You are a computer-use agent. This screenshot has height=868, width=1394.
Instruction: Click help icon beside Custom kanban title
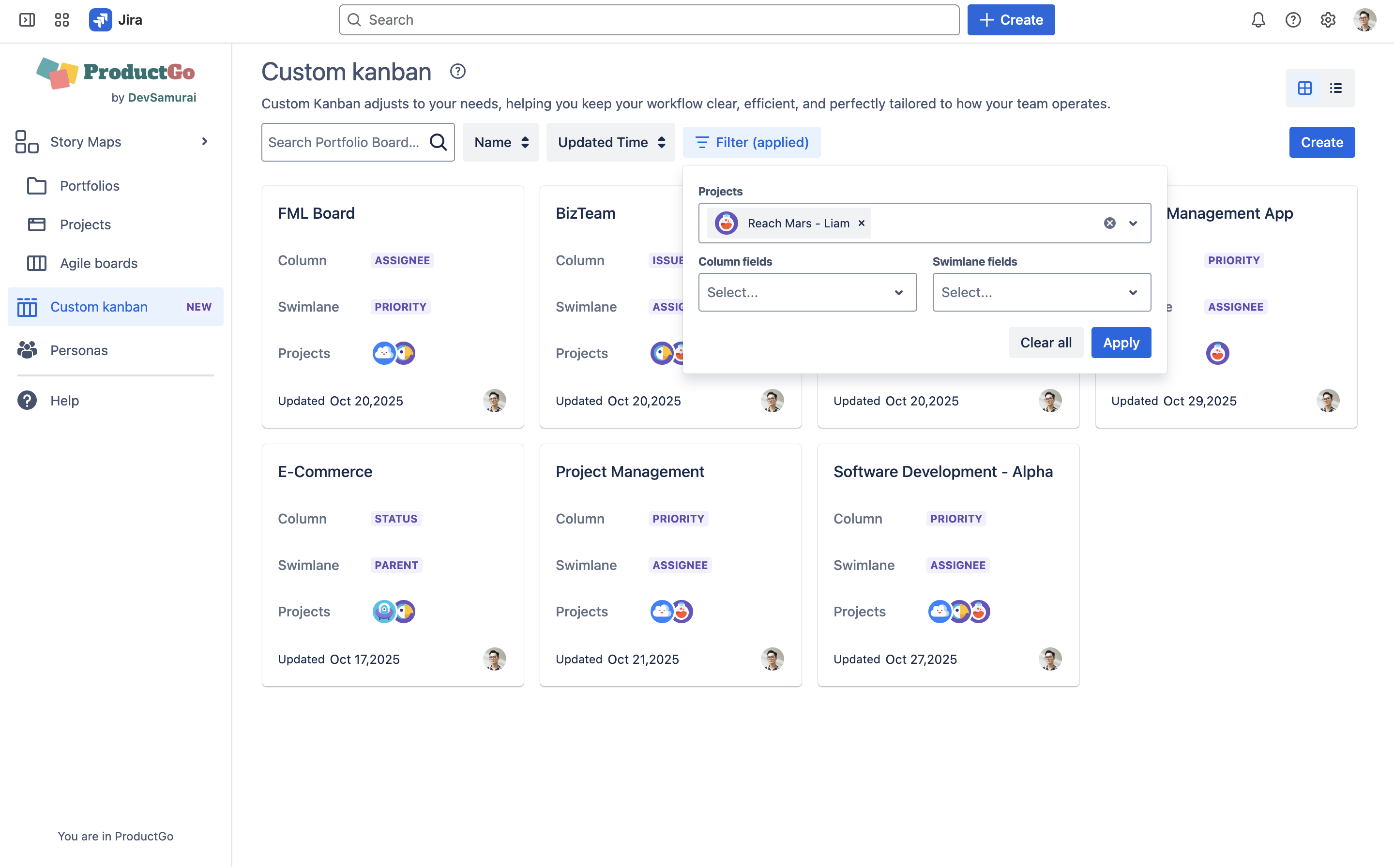click(x=457, y=71)
